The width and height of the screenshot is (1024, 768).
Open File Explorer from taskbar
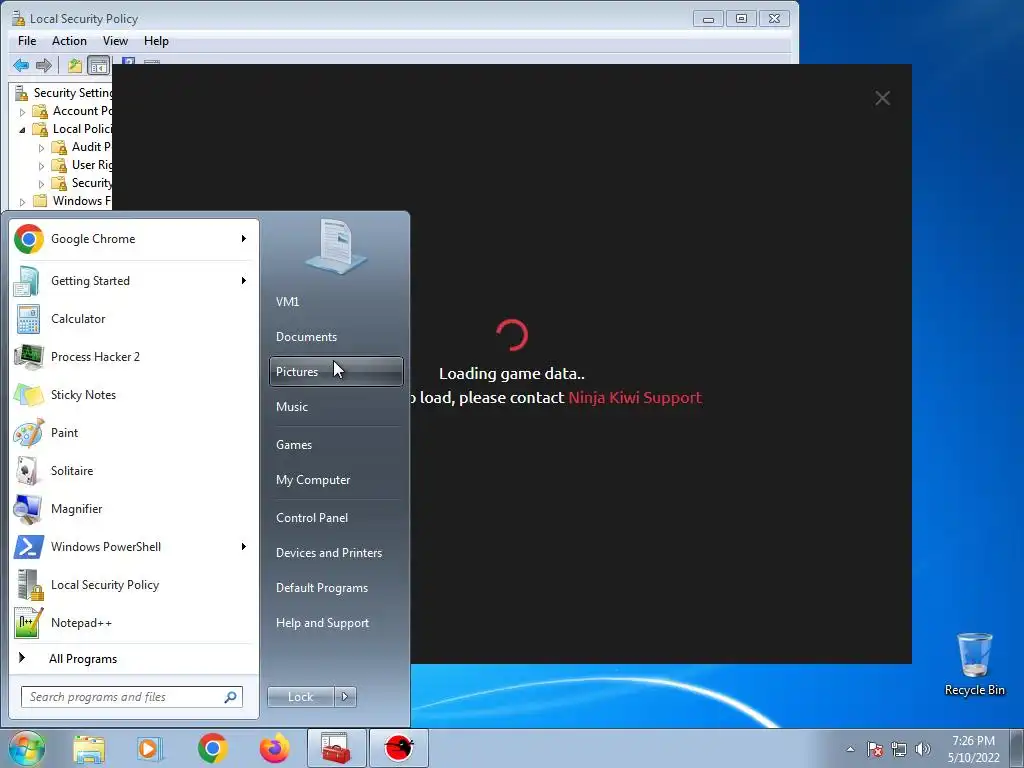89,748
